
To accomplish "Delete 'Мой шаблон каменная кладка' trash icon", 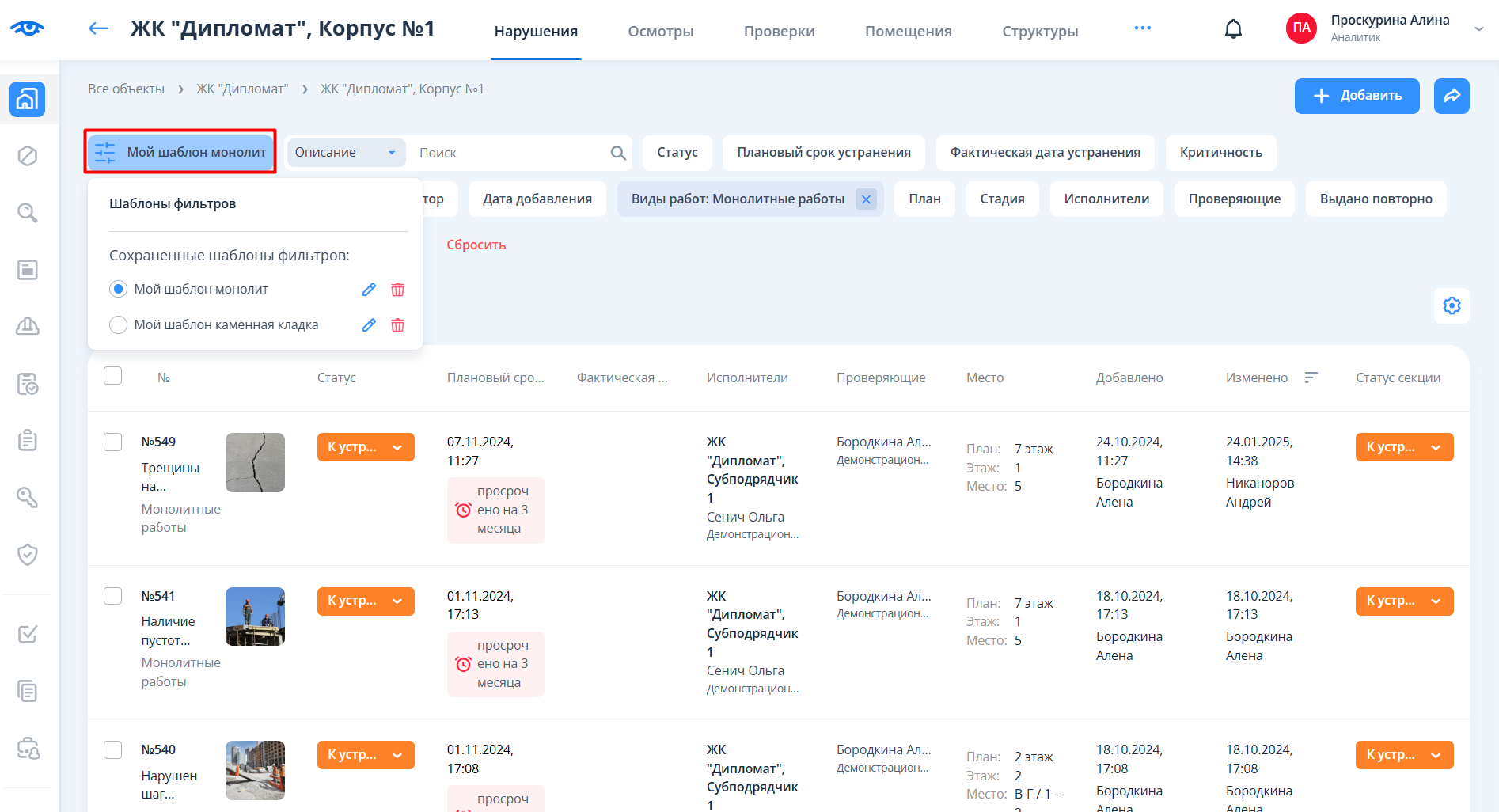I will [397, 325].
